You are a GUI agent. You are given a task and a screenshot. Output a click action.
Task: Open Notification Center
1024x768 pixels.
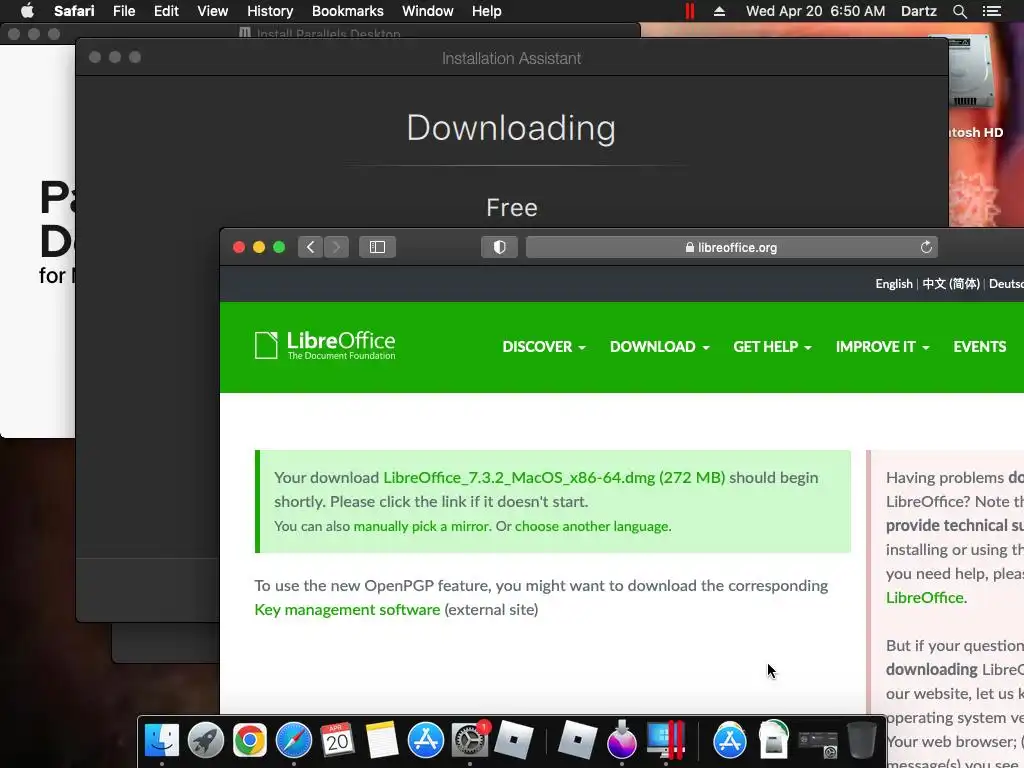pos(991,11)
